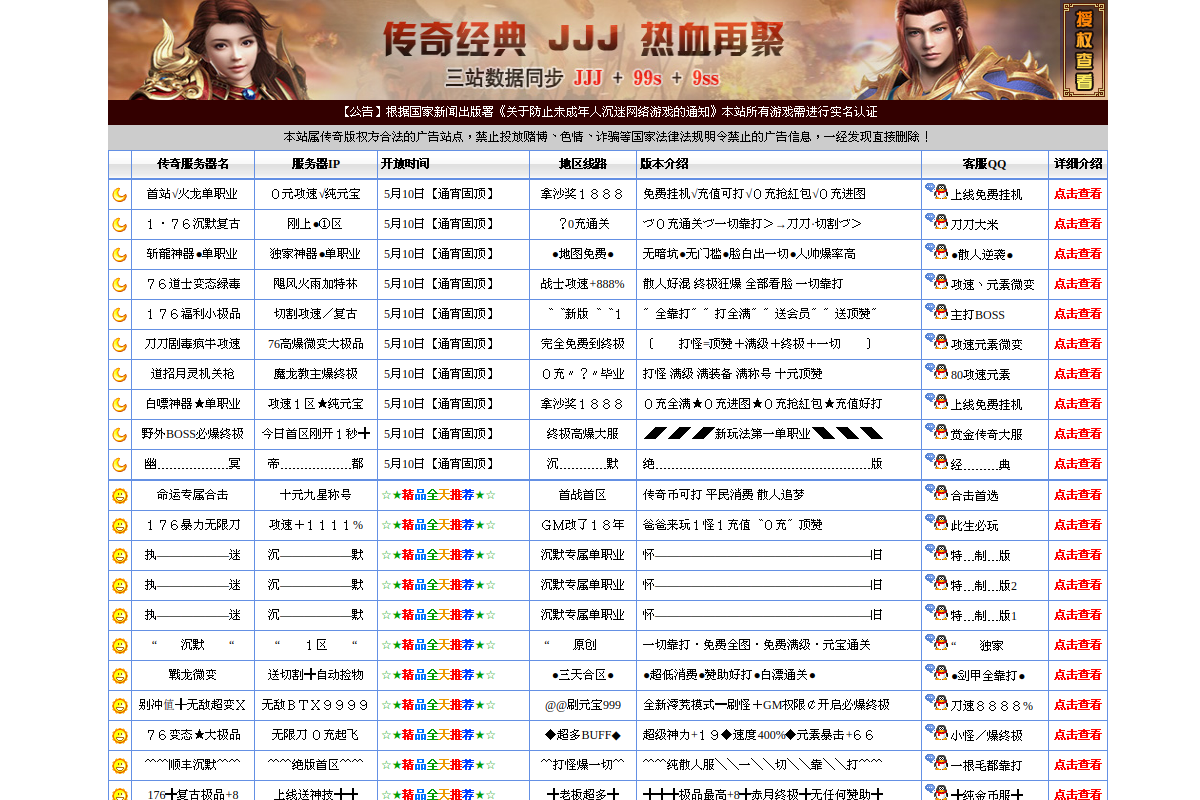The width and height of the screenshot is (1200, 800).
Task: Open 点击查看 for 别冲值╋无敌超变X
Action: [1078, 705]
